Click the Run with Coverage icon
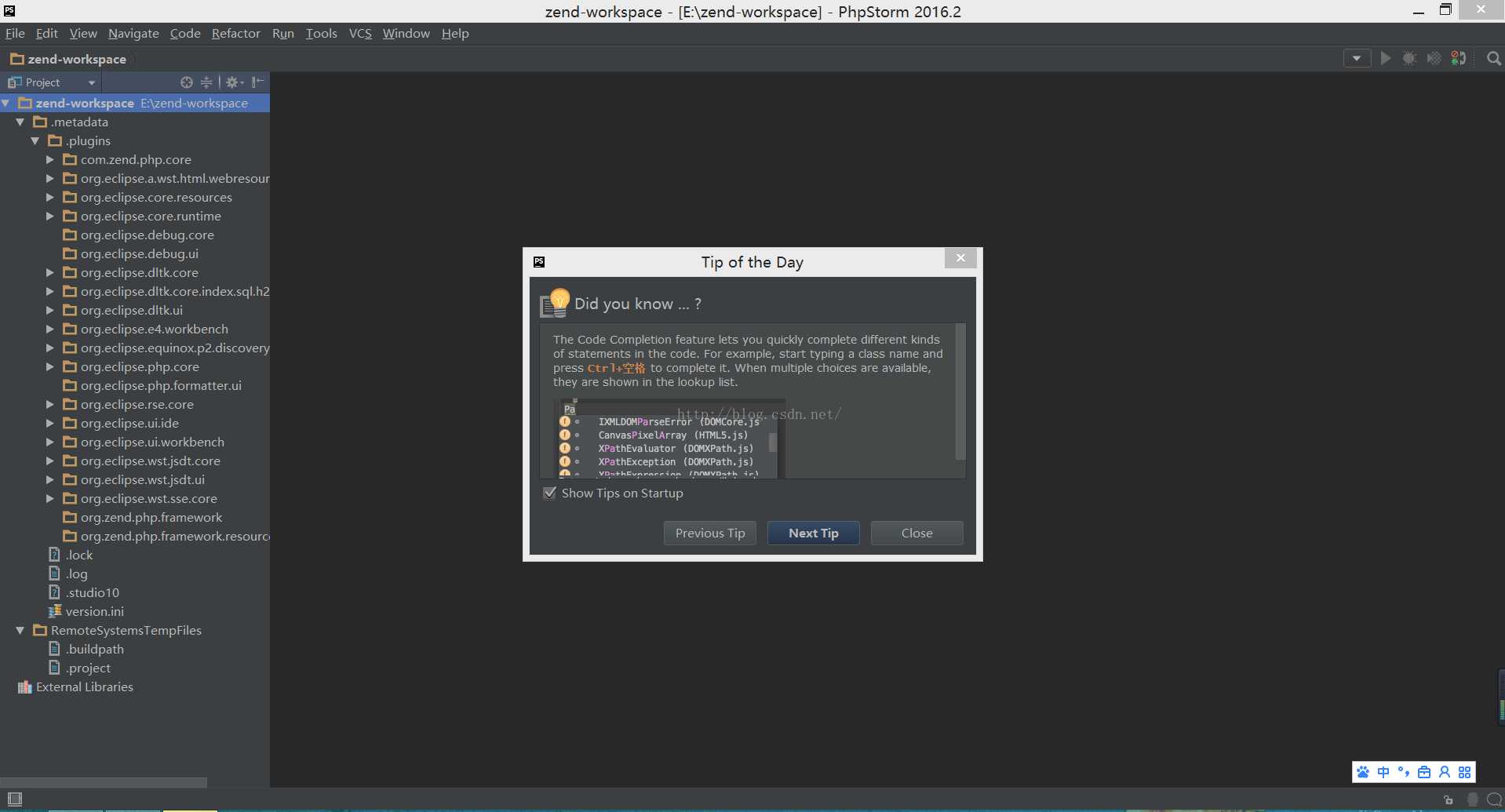 coord(1434,59)
